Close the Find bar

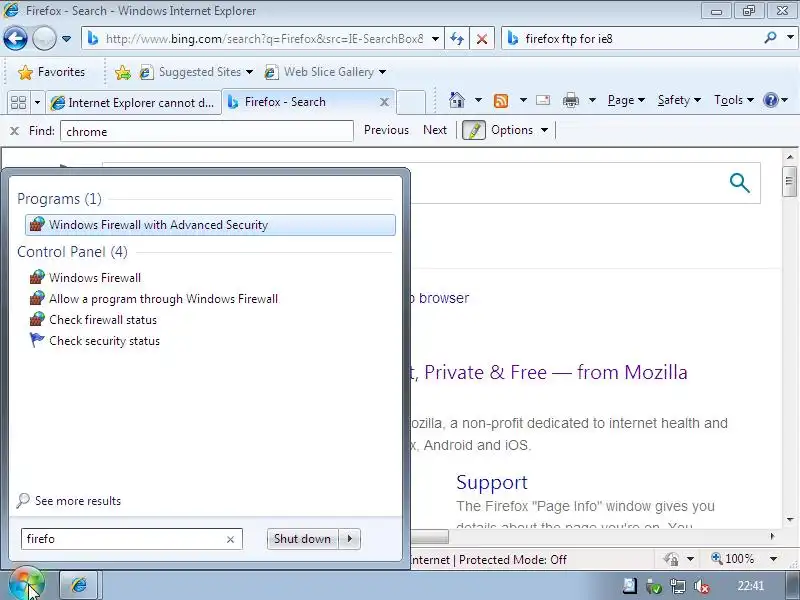[14, 131]
